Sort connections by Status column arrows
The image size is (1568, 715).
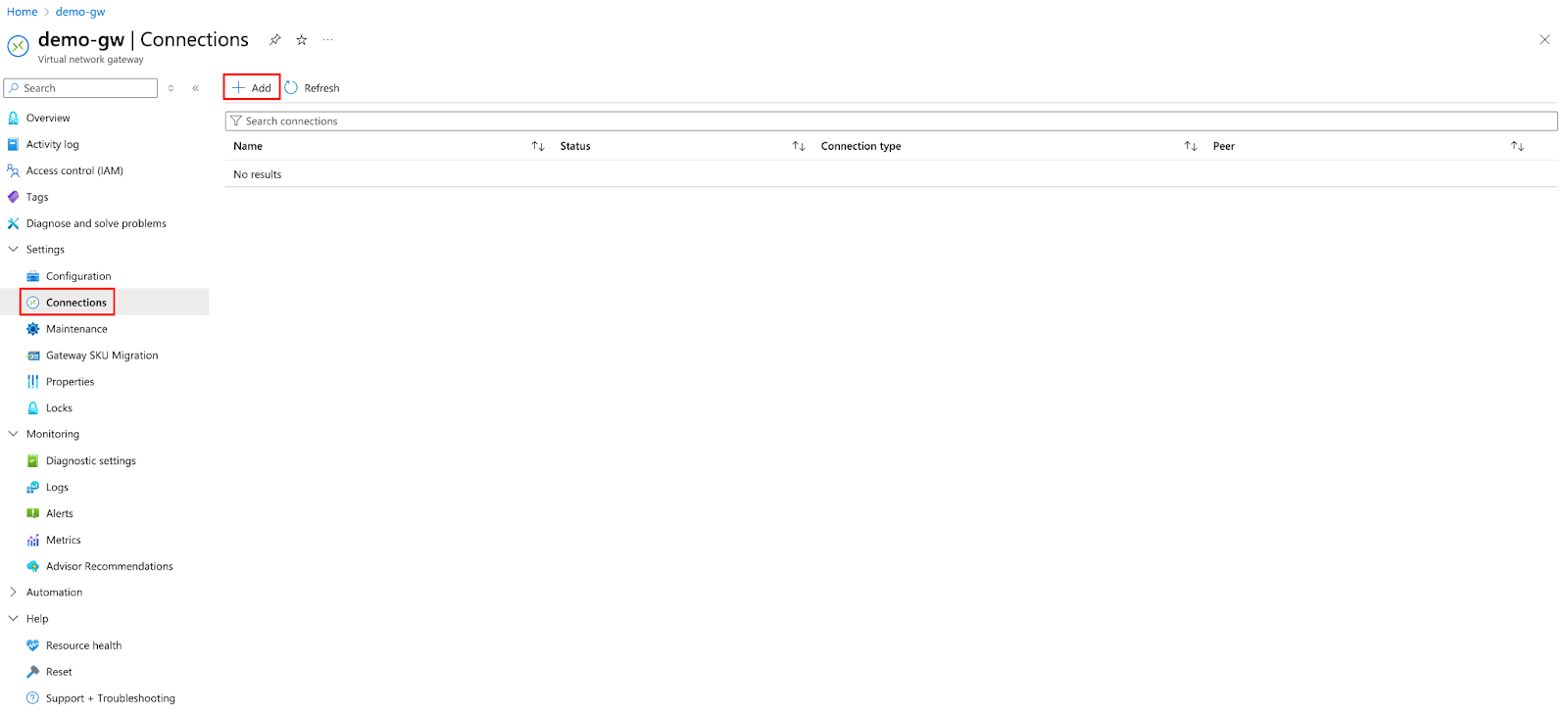799,146
